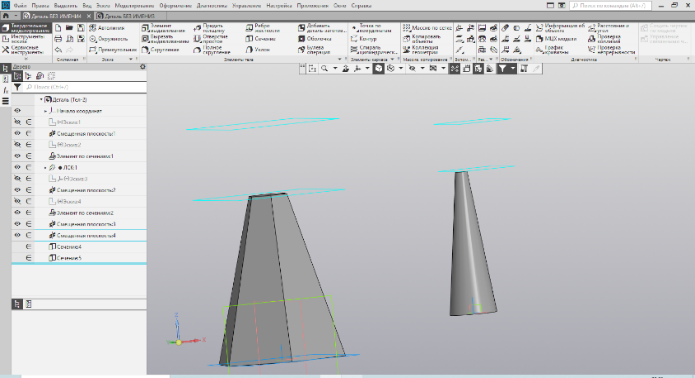Viewport: 695px width, 378px height.
Task: Click the open file folder icon
Action: [70, 28]
